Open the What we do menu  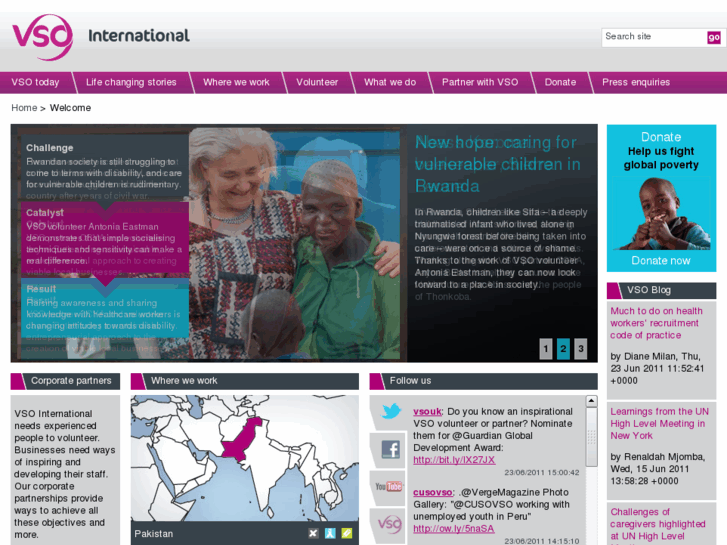click(390, 83)
